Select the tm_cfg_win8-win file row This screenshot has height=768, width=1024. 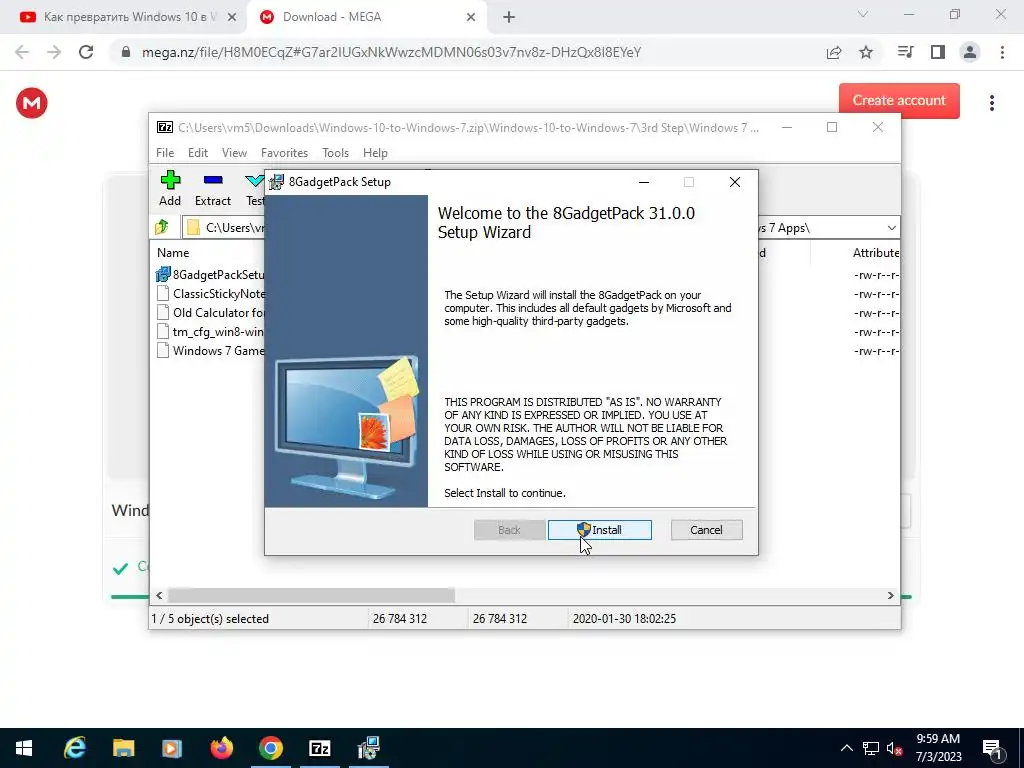tap(210, 332)
